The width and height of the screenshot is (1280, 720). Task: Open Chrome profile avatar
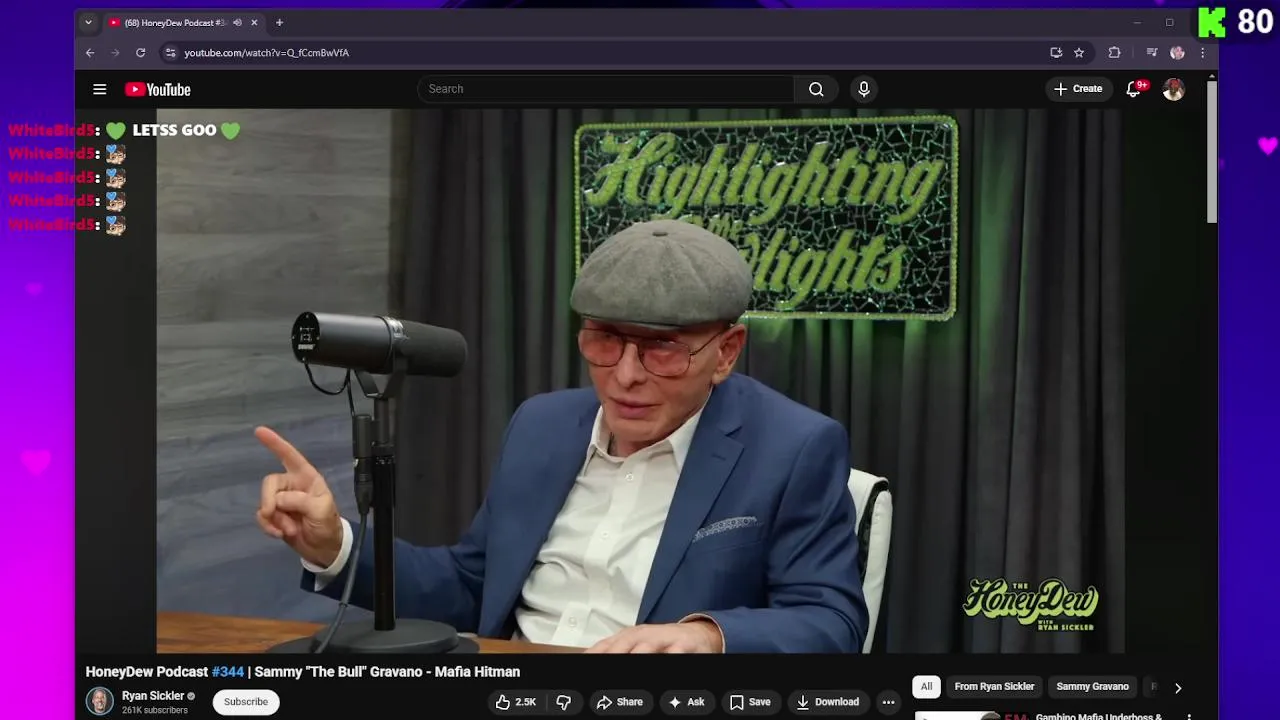coord(1177,53)
